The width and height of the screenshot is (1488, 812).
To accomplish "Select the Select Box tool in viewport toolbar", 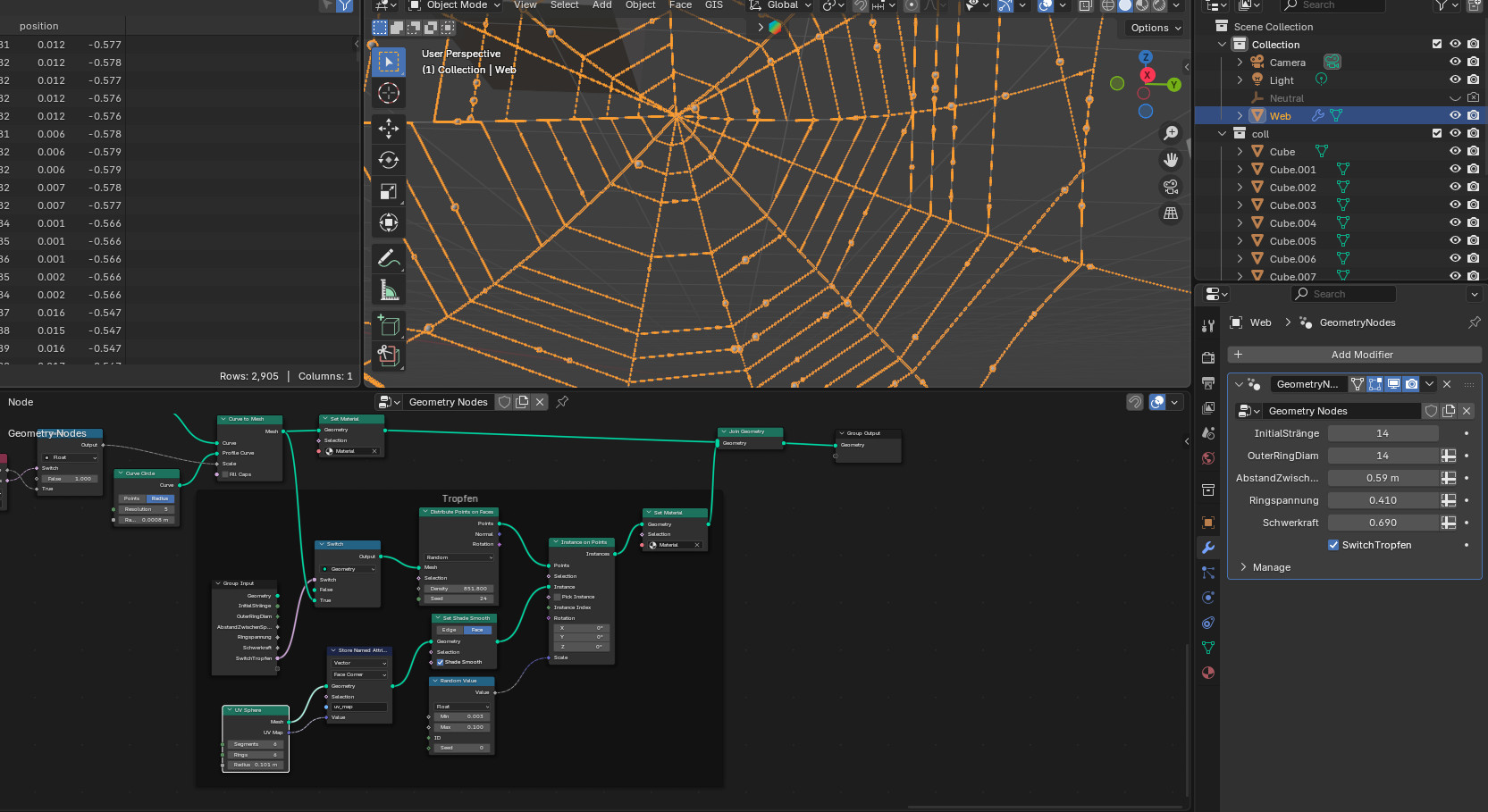I will click(388, 62).
